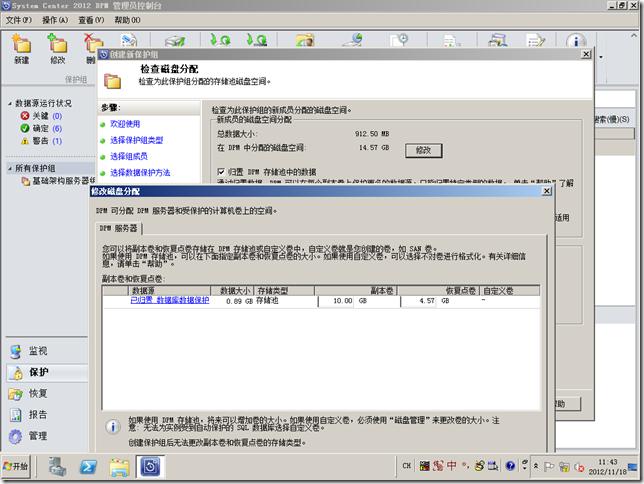Open Server Manager from the taskbar

pos(57,467)
